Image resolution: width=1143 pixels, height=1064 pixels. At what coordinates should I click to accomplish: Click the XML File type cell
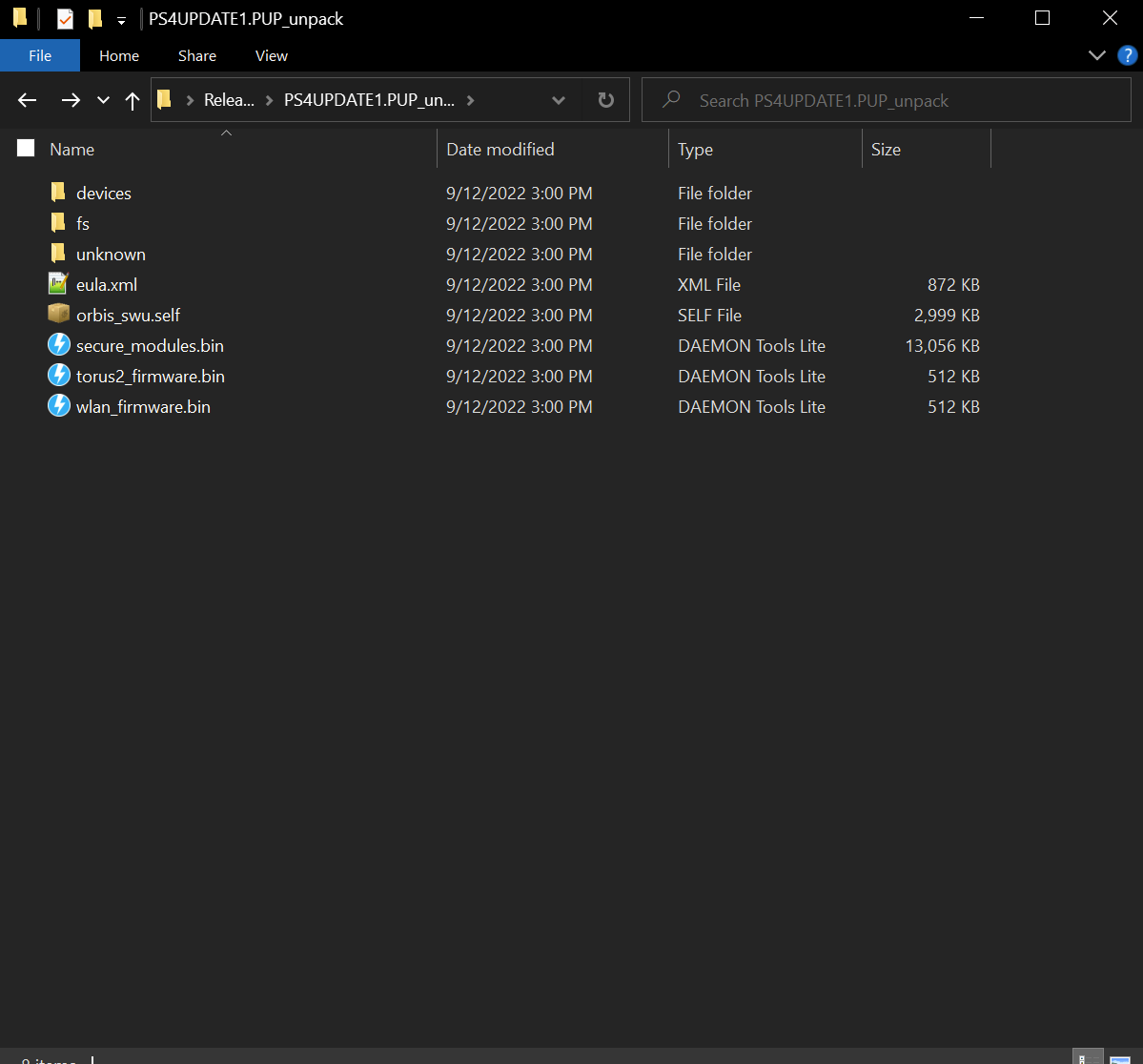coord(708,284)
